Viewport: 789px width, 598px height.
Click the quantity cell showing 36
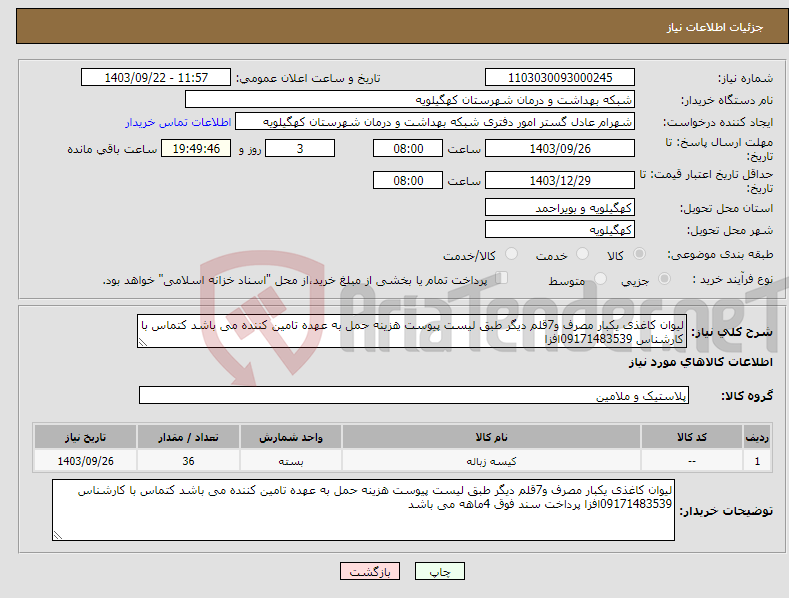click(x=188, y=461)
